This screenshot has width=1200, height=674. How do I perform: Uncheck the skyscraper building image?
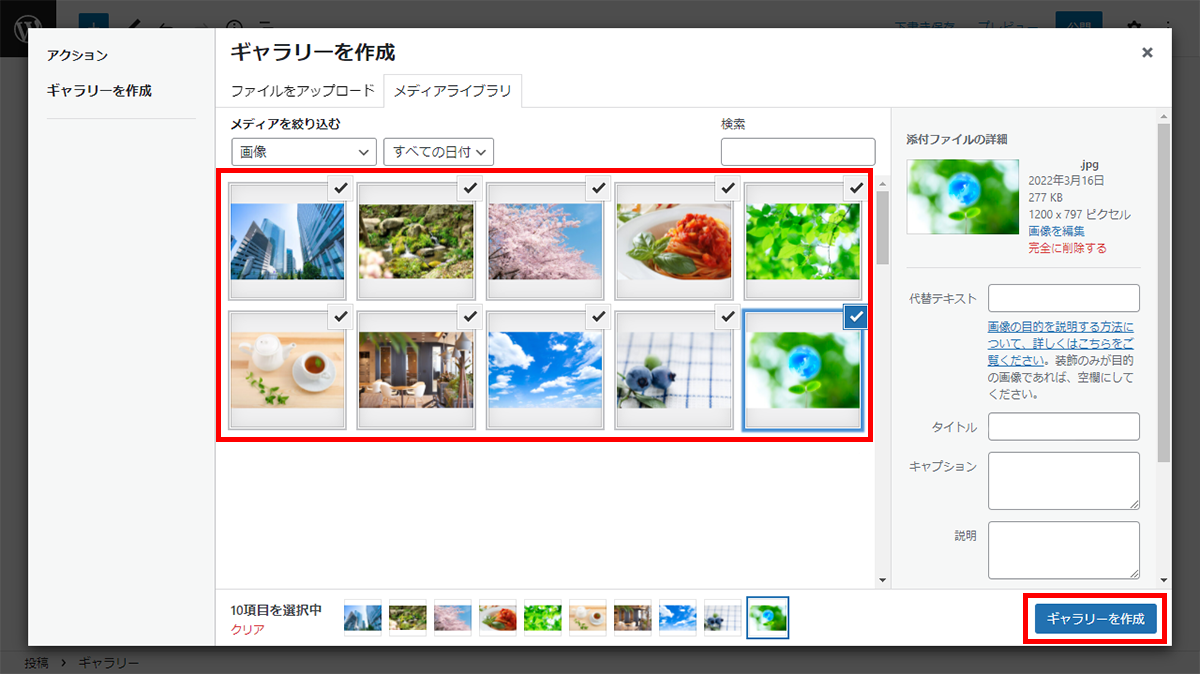tap(340, 187)
